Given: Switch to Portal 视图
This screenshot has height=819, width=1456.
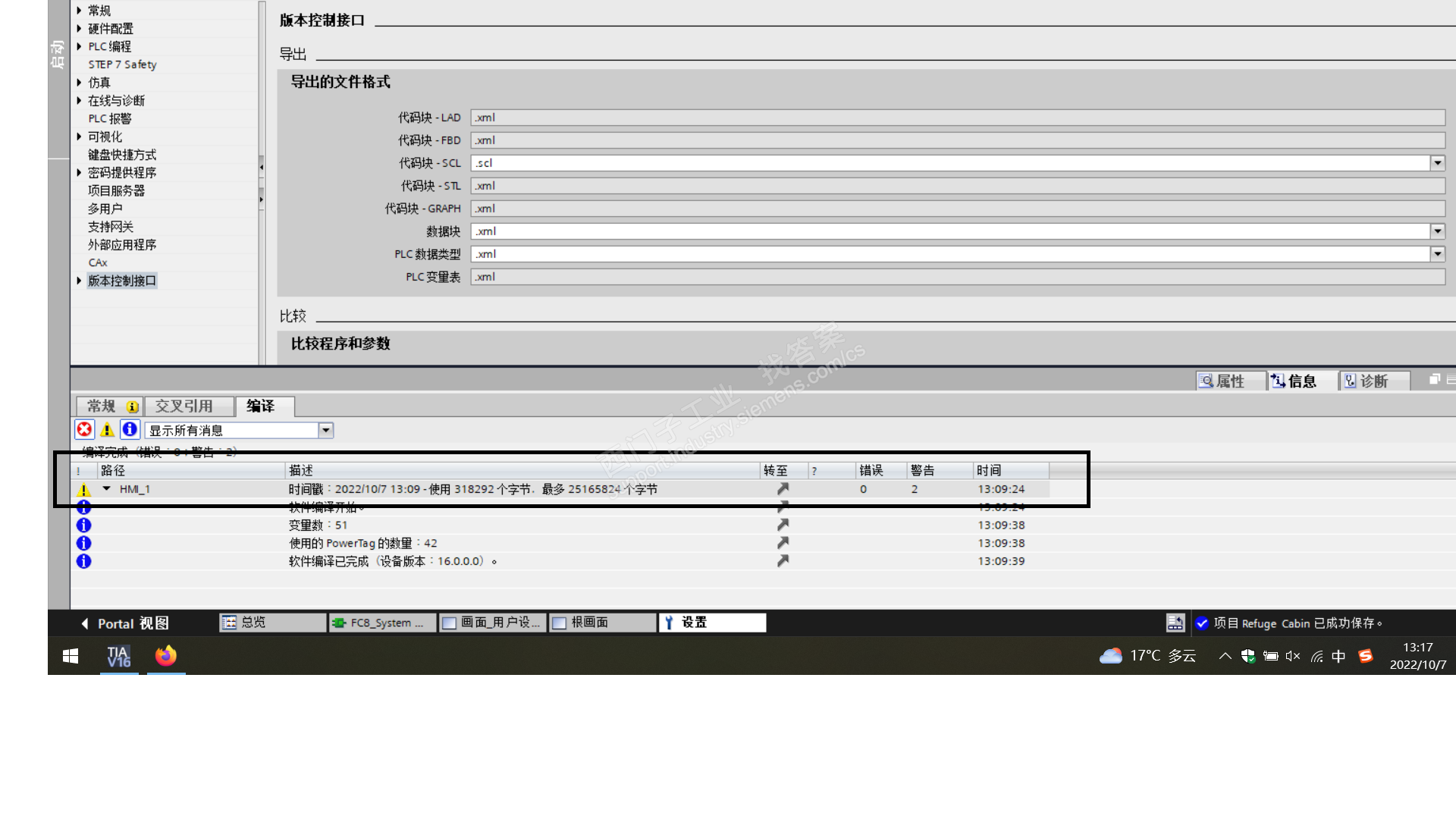Looking at the screenshot, I should coord(125,623).
